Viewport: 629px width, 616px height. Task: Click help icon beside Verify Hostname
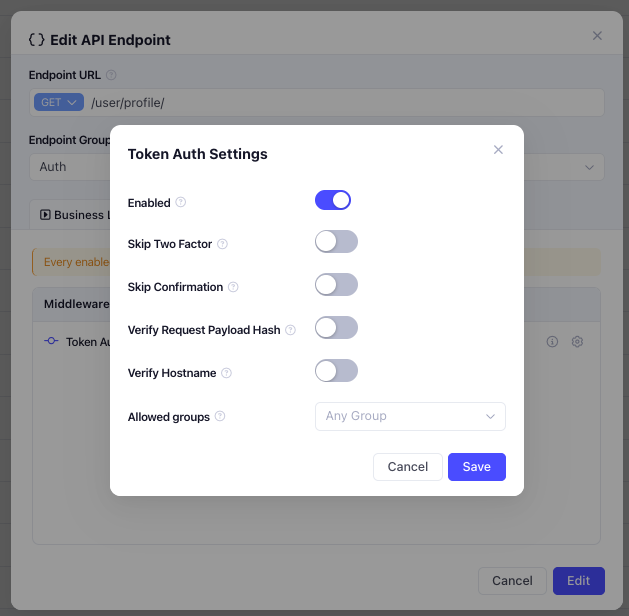pos(227,373)
